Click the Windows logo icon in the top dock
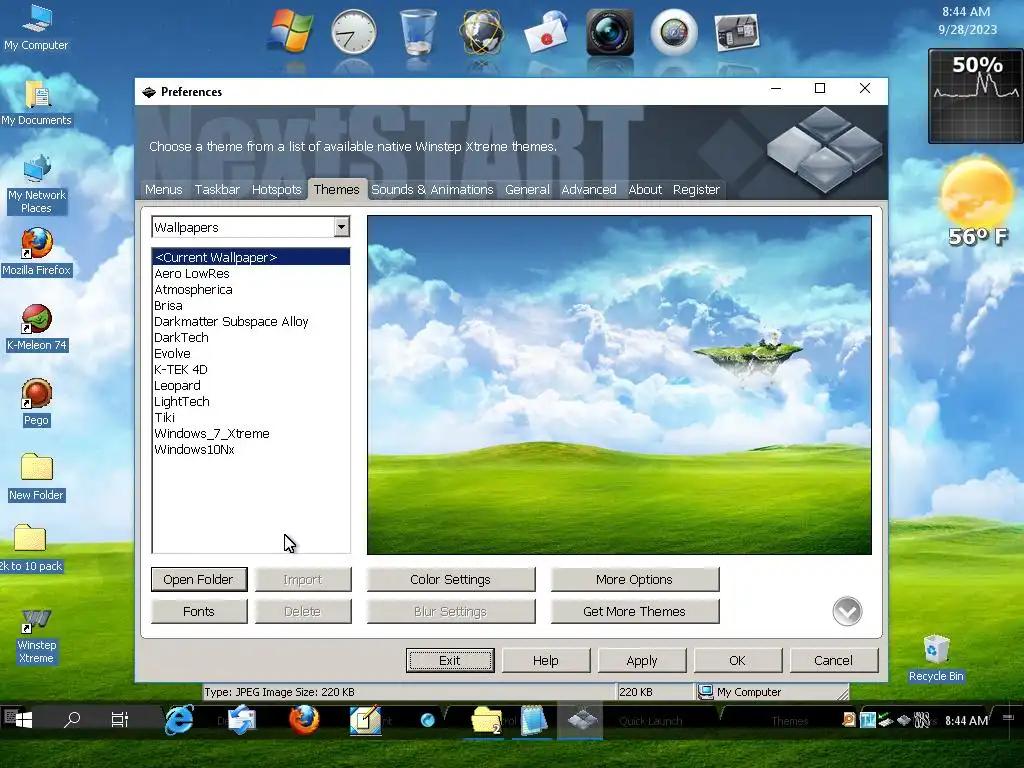The image size is (1024, 768). 290,31
